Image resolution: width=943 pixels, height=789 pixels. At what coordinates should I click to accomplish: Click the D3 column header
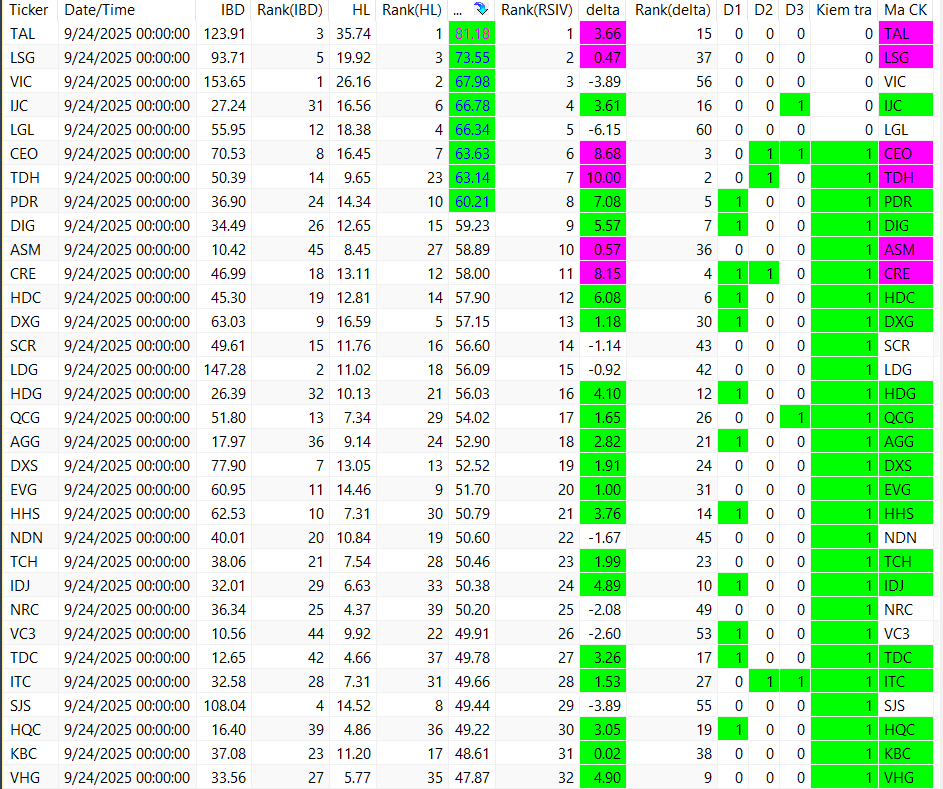(x=794, y=10)
